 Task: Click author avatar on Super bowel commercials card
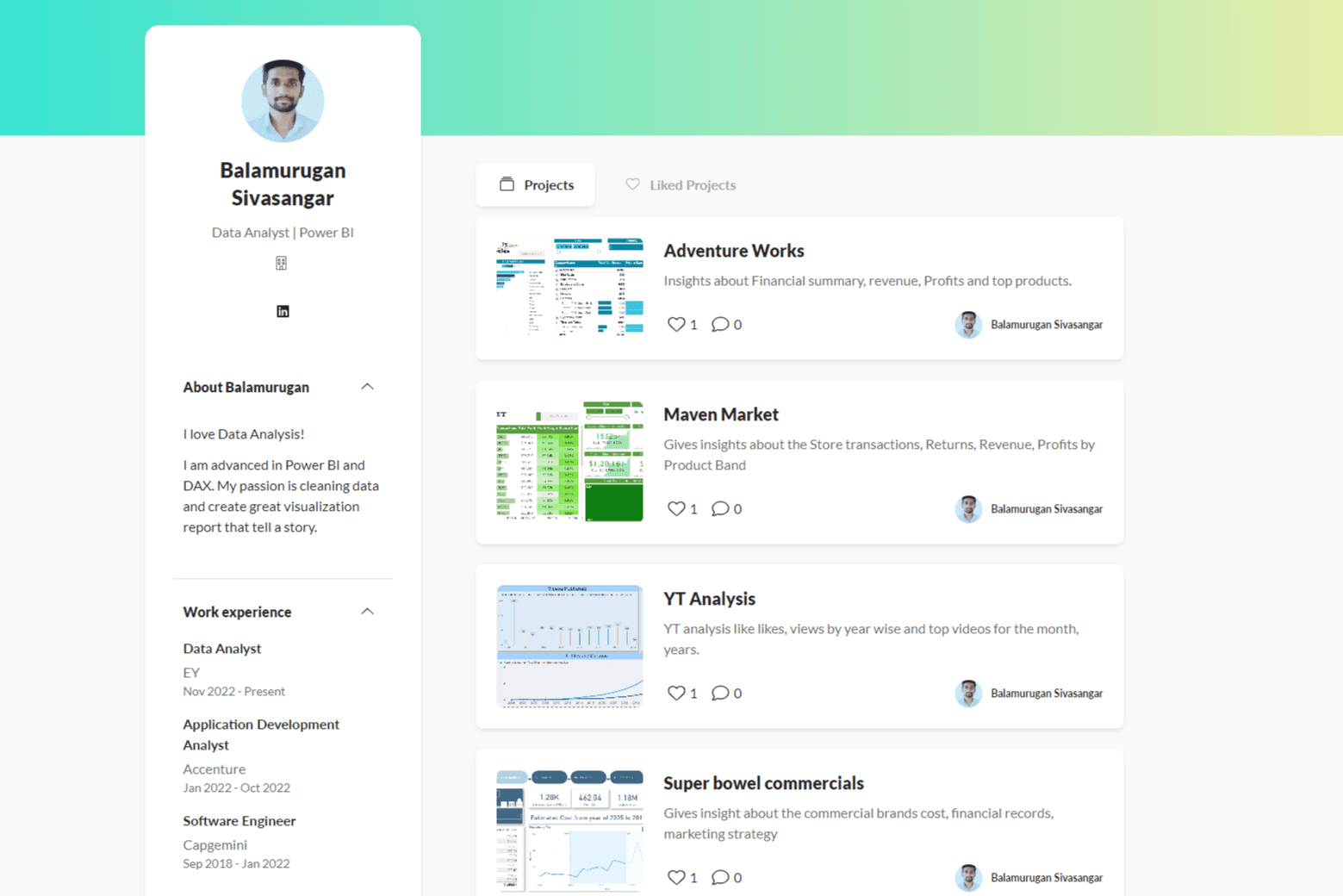tap(968, 878)
